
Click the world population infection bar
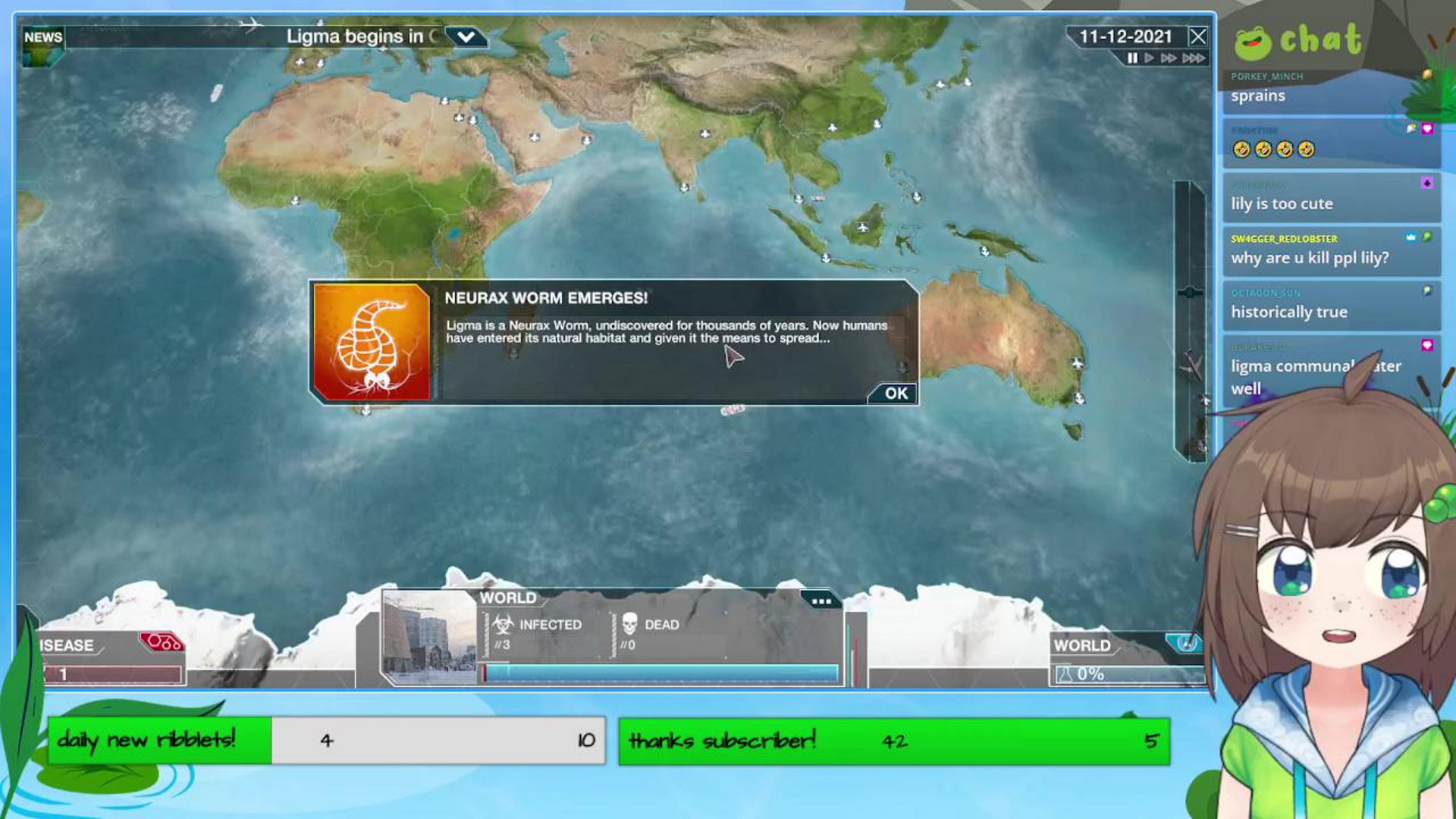(660, 673)
